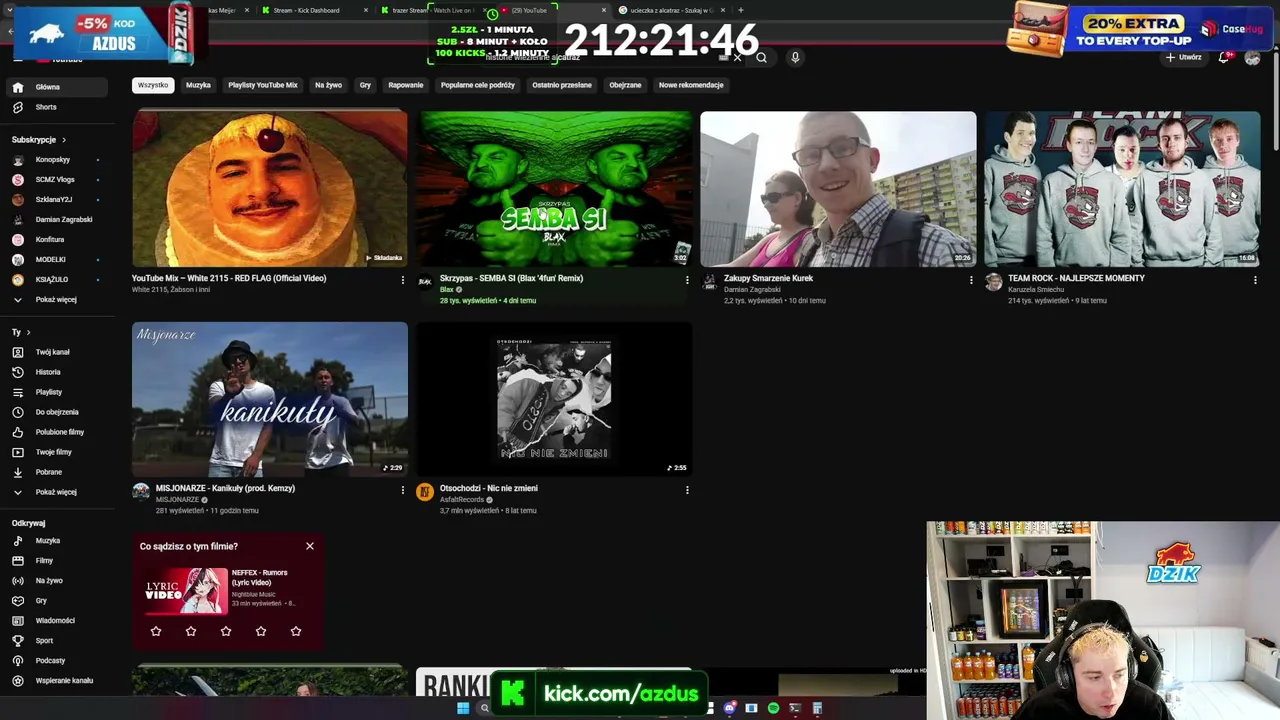This screenshot has height=720, width=1280.
Task: Open the MISJONARZE channel avatar
Action: (x=141, y=492)
